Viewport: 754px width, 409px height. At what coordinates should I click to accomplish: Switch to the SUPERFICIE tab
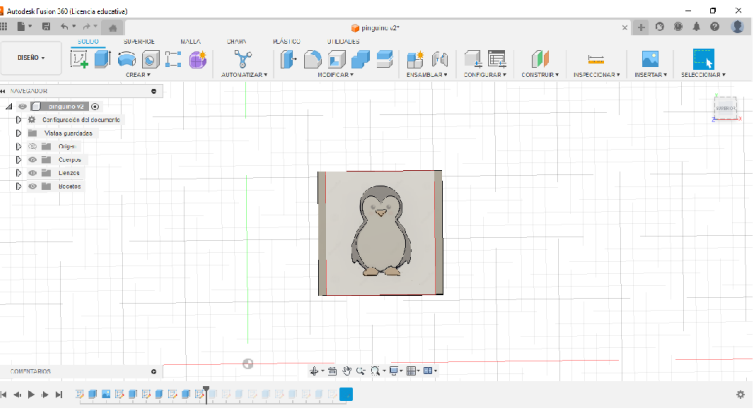tap(139, 42)
